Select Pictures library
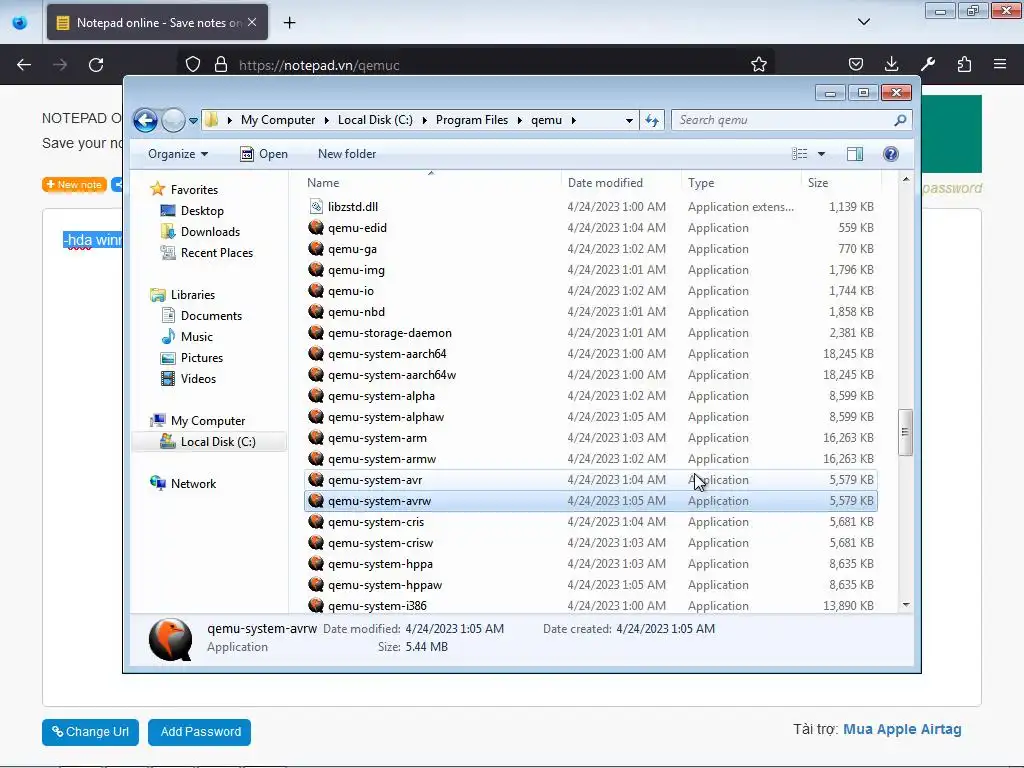Image resolution: width=1024 pixels, height=768 pixels. pyautogui.click(x=201, y=358)
